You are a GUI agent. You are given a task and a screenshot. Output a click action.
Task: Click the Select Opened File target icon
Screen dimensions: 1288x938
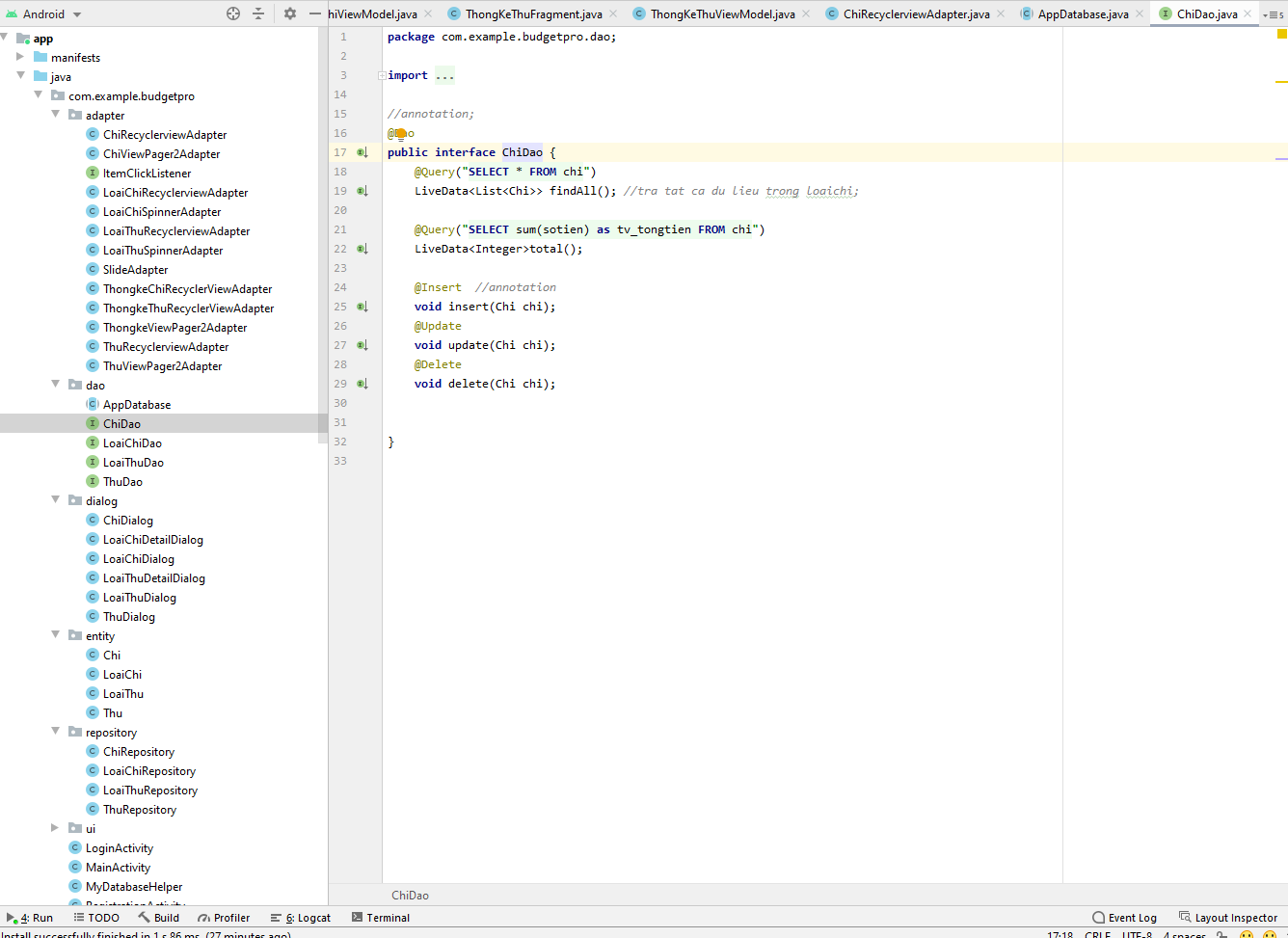232,13
